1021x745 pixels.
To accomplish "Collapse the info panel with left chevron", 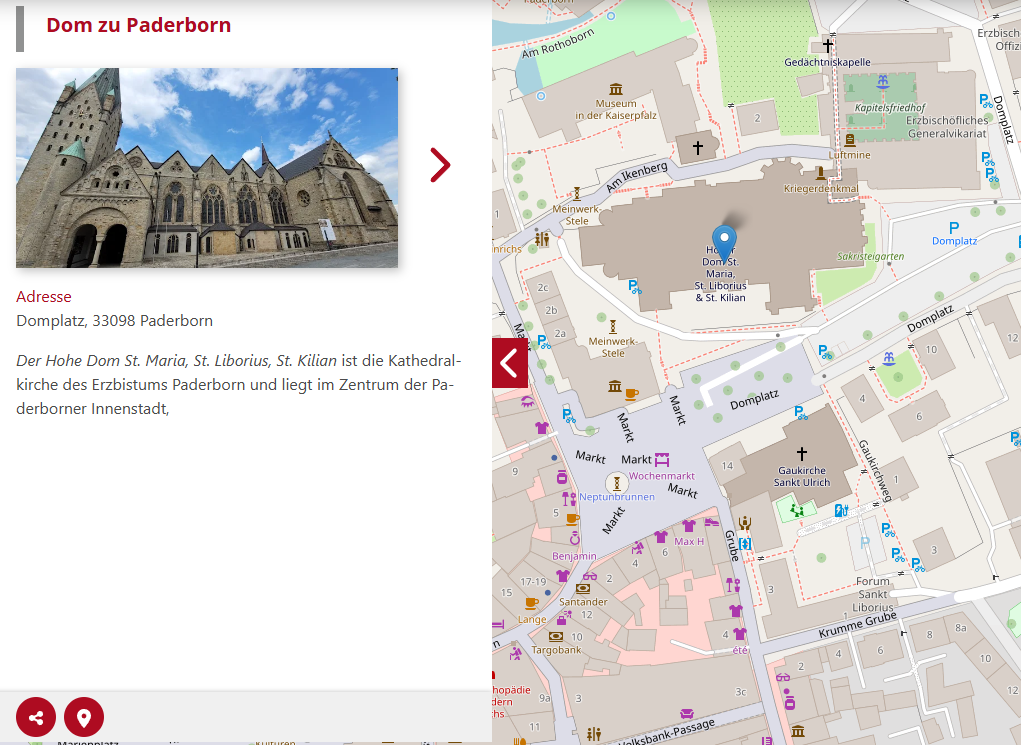I will pos(509,362).
